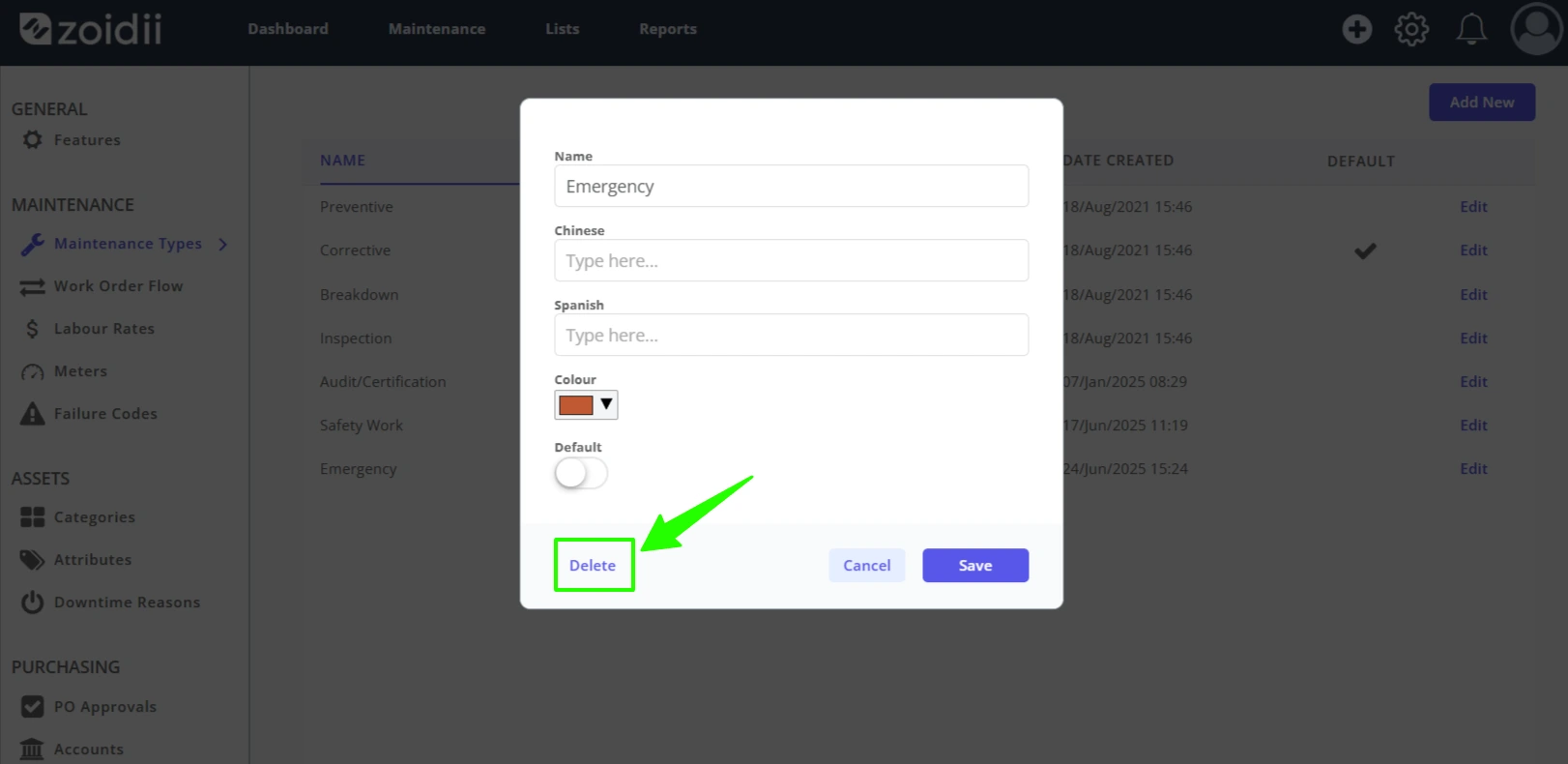Select the Safety Work row name
Image resolution: width=1568 pixels, height=764 pixels.
(x=362, y=426)
